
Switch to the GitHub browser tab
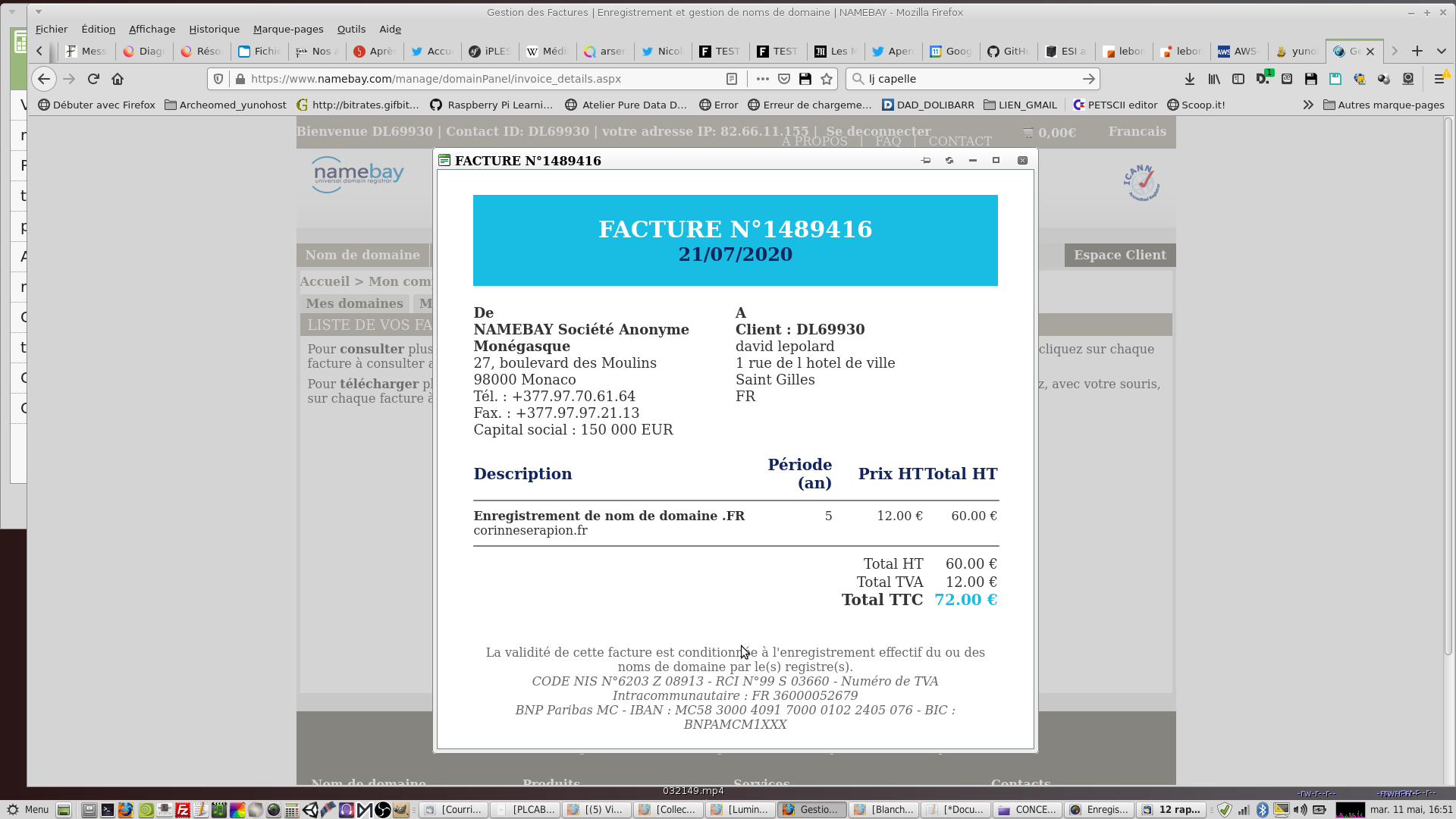pyautogui.click(x=1008, y=51)
